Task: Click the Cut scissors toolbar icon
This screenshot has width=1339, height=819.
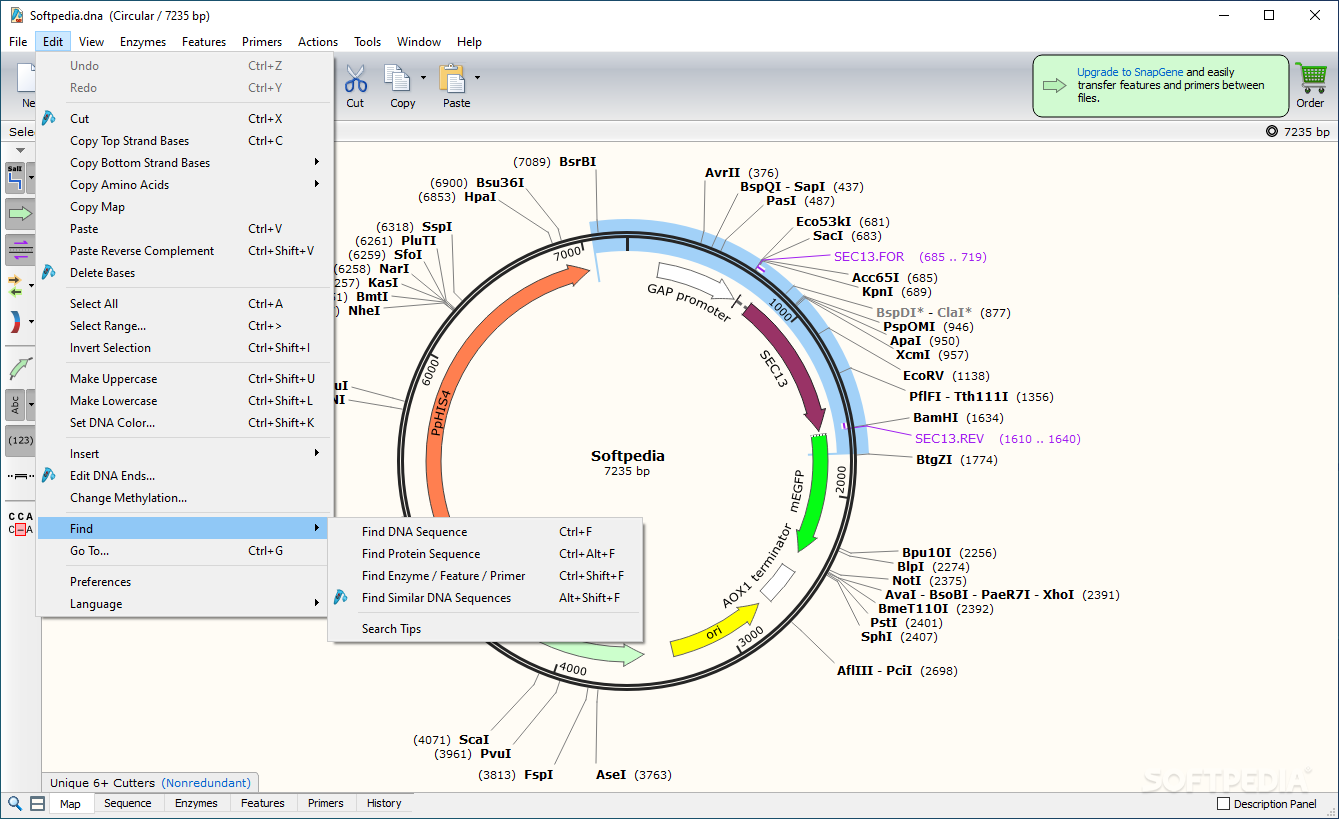Action: point(355,79)
